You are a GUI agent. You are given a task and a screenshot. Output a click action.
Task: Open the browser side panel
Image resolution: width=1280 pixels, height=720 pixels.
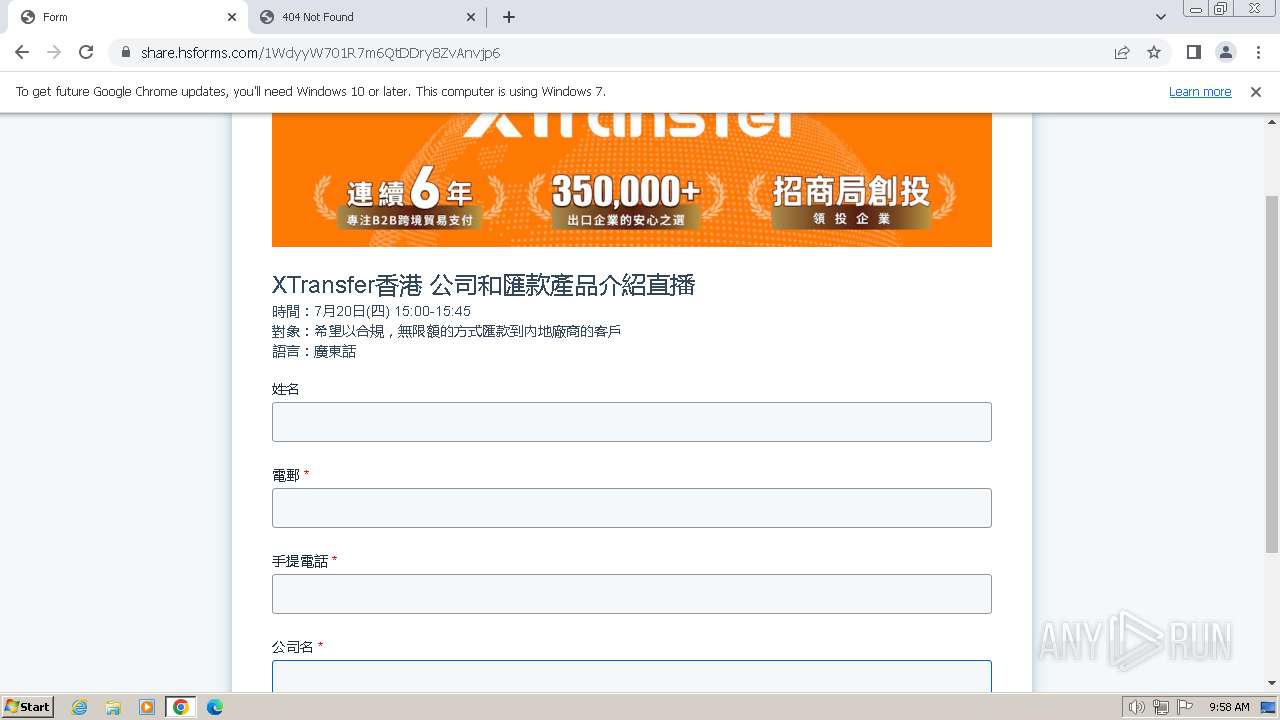[1193, 52]
